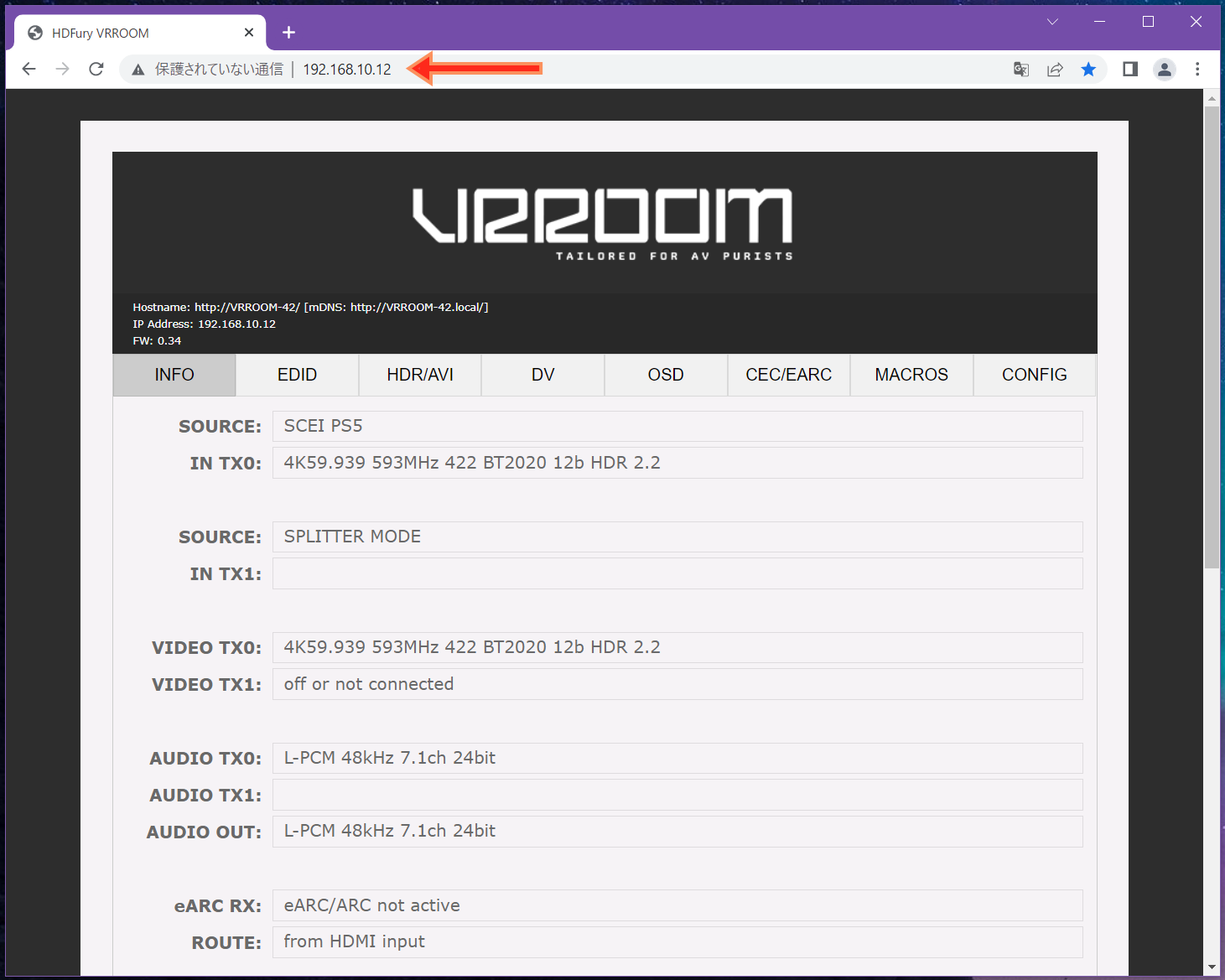Close the HDFury VRROOM tab
1225x980 pixels.
pos(249,33)
